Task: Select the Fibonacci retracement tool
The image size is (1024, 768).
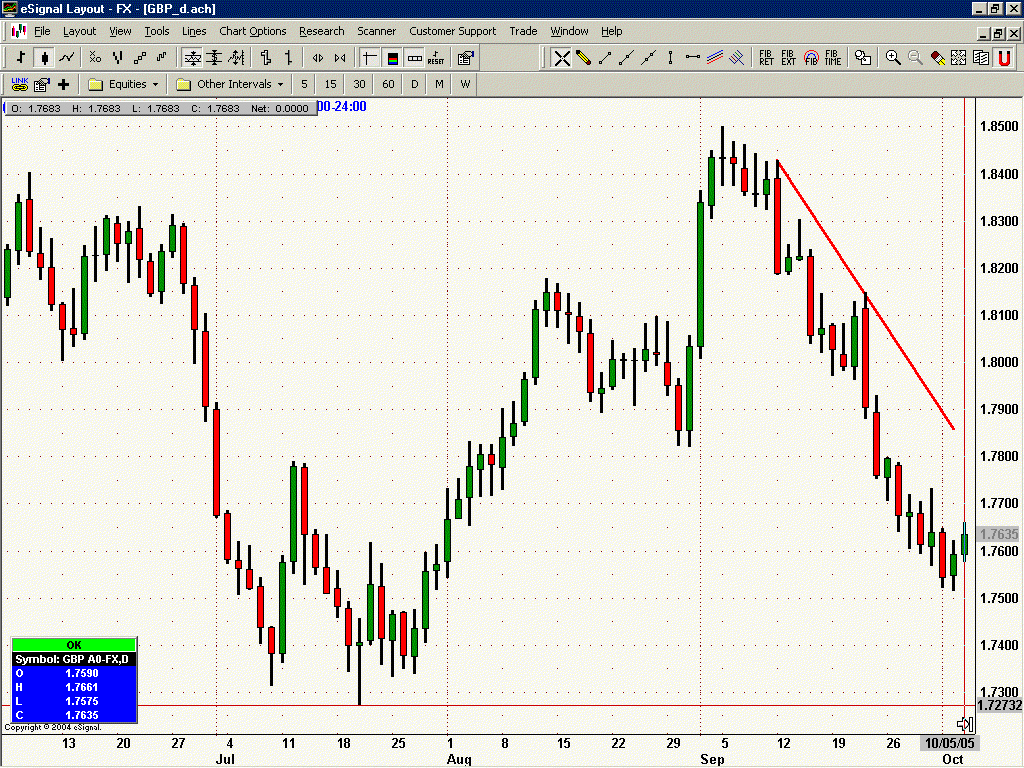Action: pos(766,58)
